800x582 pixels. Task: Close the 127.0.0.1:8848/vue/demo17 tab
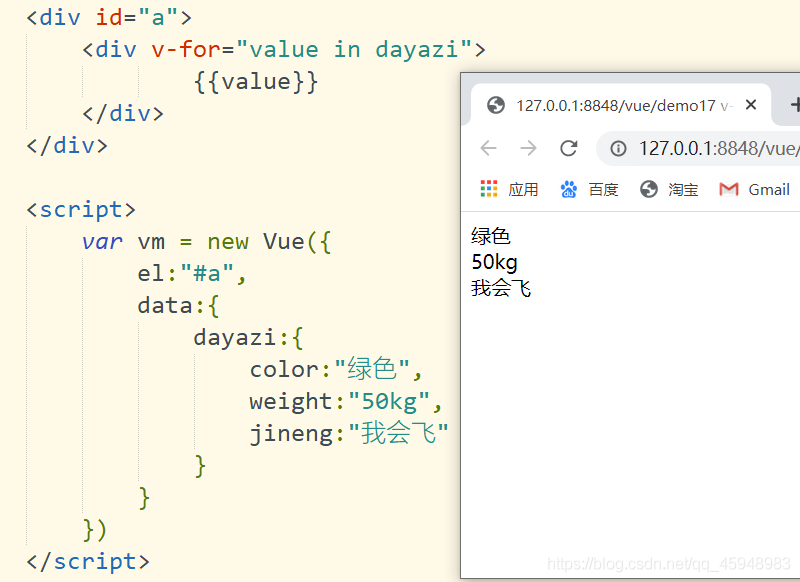[751, 105]
